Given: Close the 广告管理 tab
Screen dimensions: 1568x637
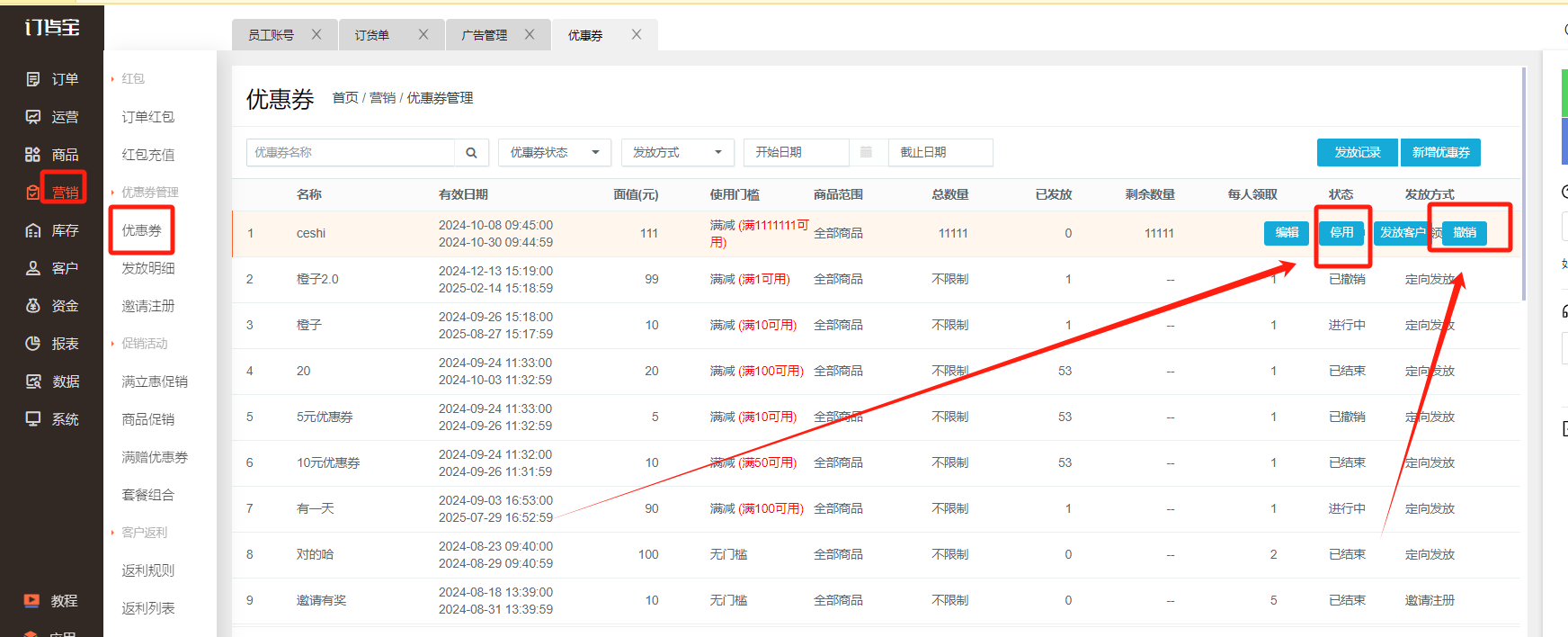Looking at the screenshot, I should coord(530,34).
